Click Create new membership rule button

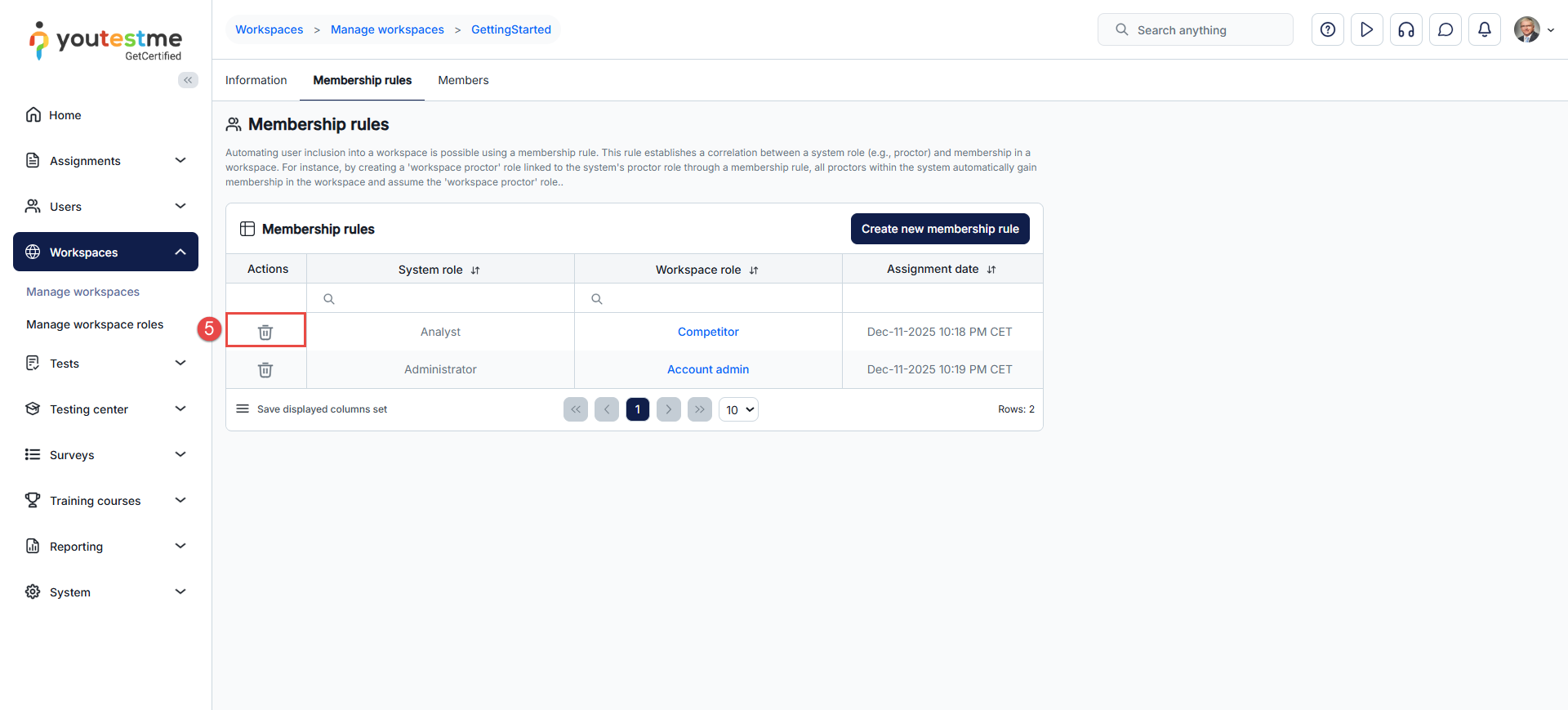click(x=939, y=229)
